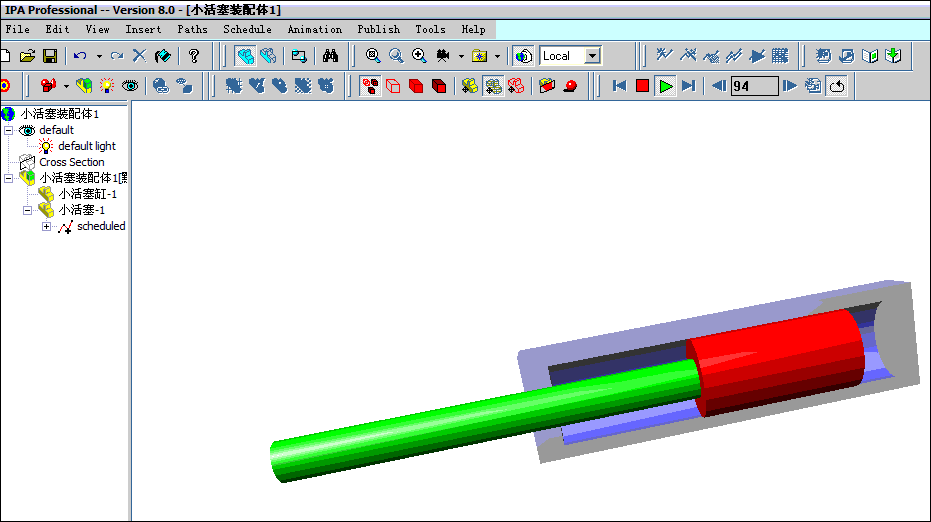Click the book with green arrow icon
The width and height of the screenshot is (931, 522).
click(x=893, y=56)
